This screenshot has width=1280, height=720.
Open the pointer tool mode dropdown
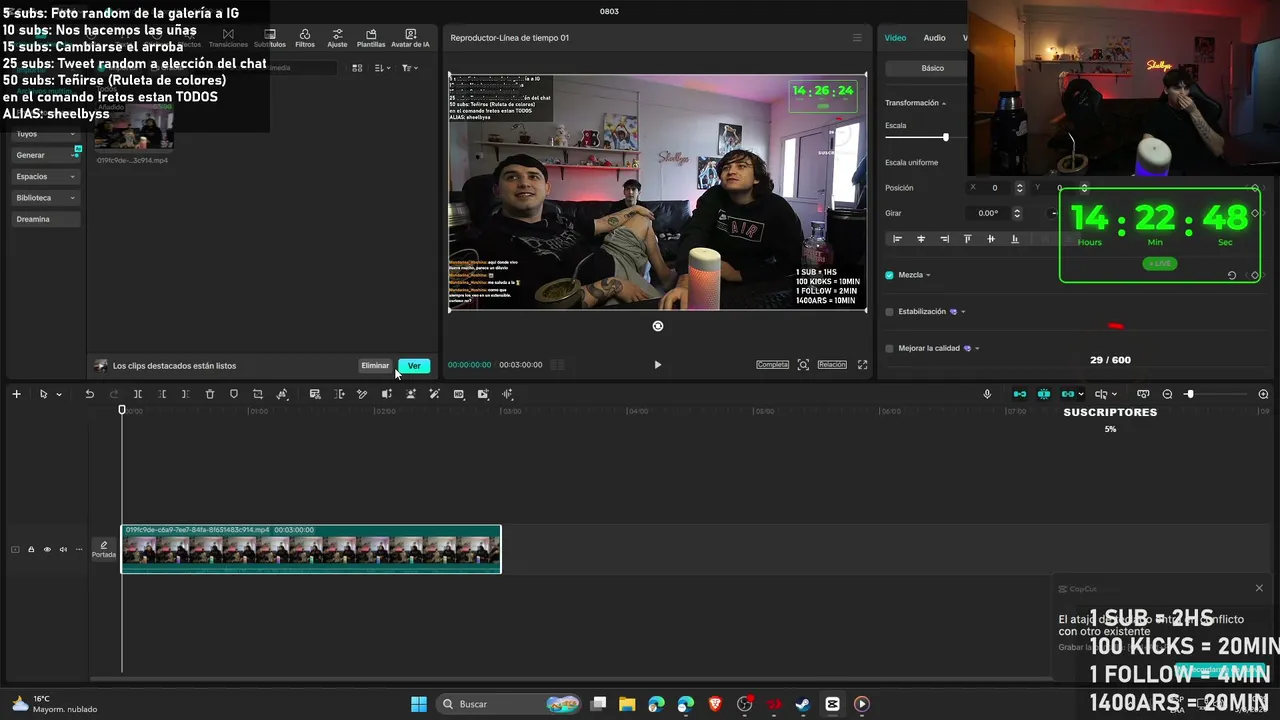click(59, 394)
